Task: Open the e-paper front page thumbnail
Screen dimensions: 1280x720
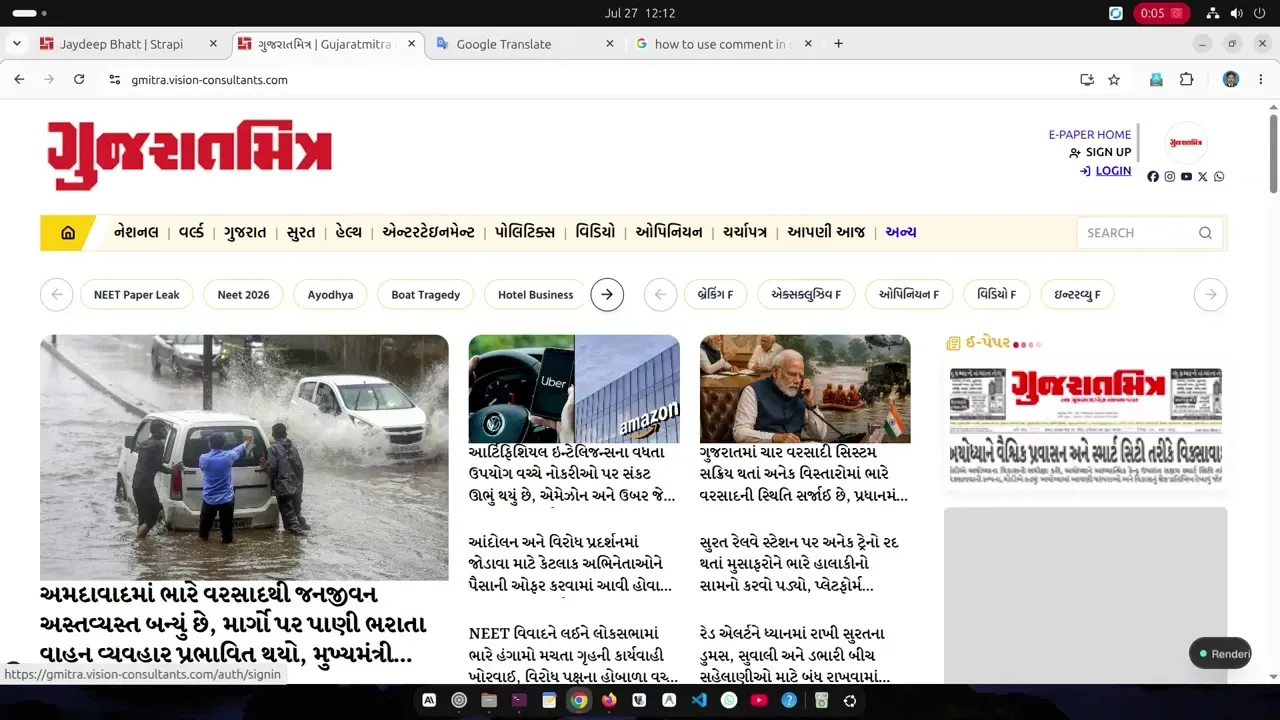Action: pos(1085,427)
